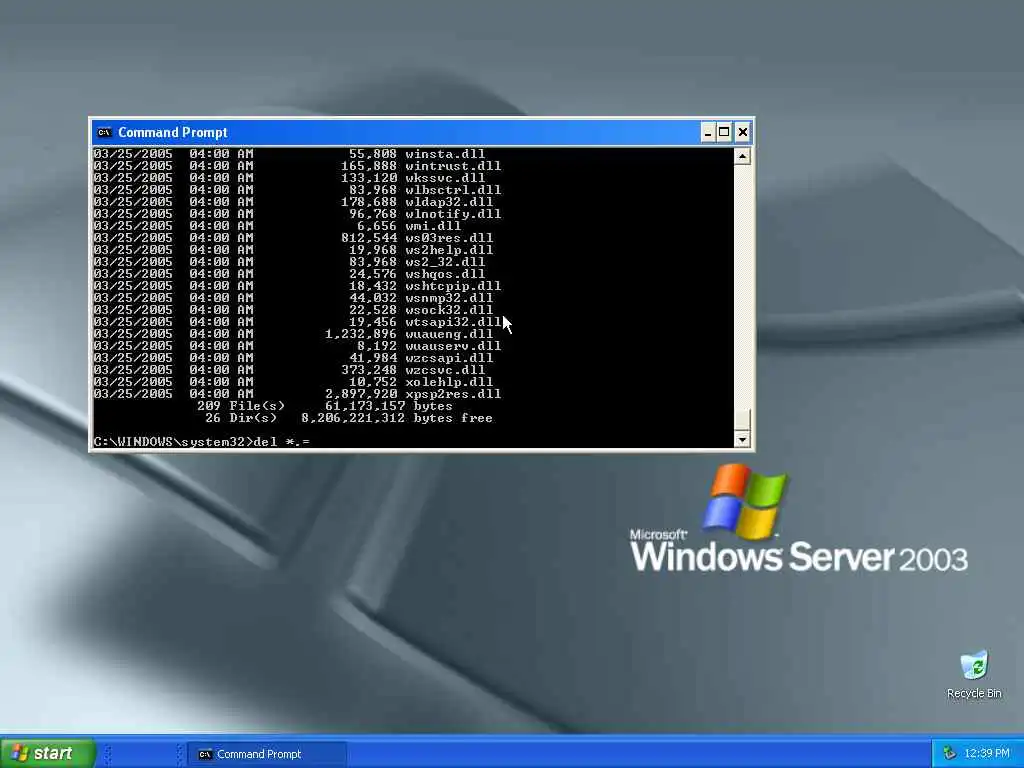Viewport: 1024px width, 768px height.
Task: Click the typed del *.= command
Action: click(x=281, y=442)
